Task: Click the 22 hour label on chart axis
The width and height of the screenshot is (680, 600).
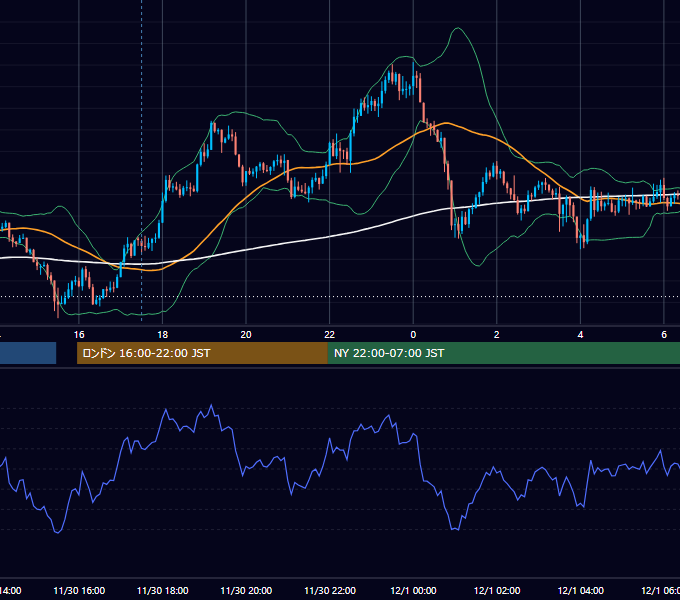Action: click(330, 335)
